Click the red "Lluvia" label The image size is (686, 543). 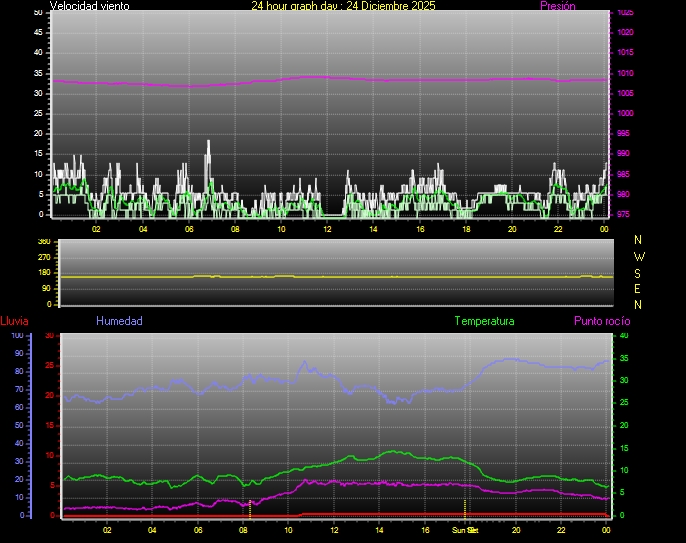pos(14,321)
